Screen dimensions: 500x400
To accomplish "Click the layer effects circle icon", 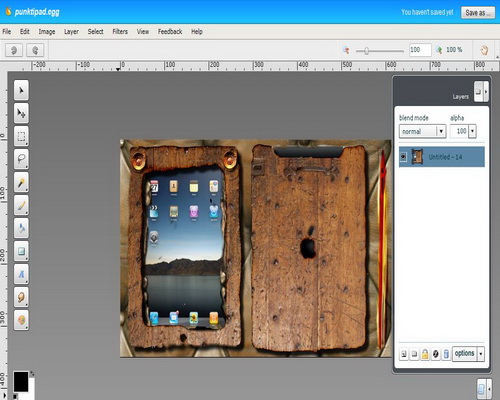I will point(436,354).
